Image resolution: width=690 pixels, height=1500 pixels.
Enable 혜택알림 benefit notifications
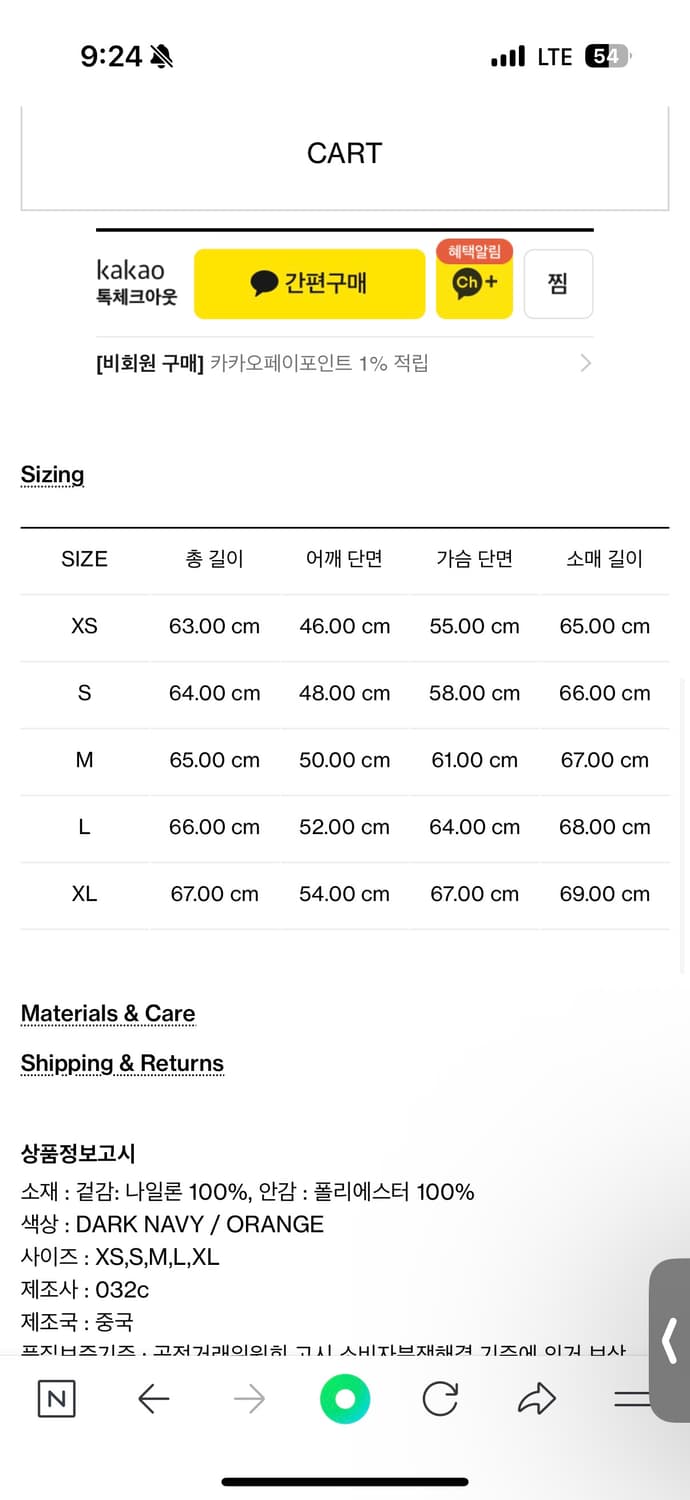pyautogui.click(x=474, y=251)
